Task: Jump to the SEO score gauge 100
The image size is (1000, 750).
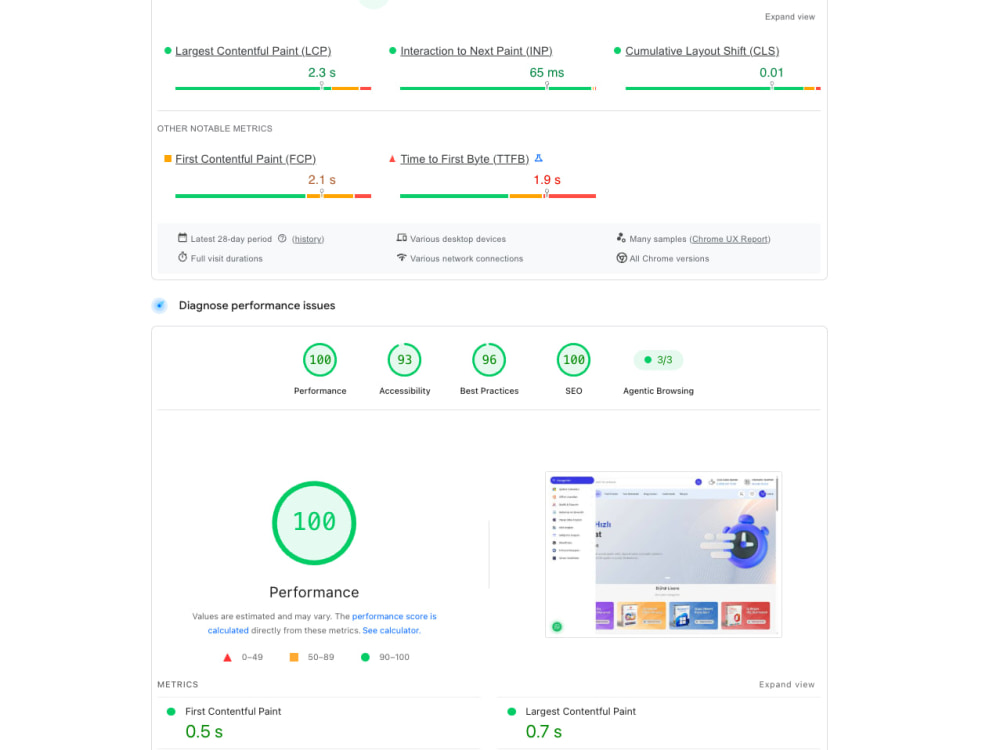Action: tap(573, 360)
